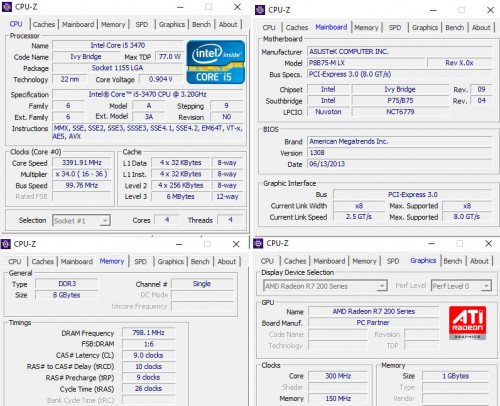Click the Level 3 6 MBytes value
The image size is (500, 406).
[x=180, y=197]
